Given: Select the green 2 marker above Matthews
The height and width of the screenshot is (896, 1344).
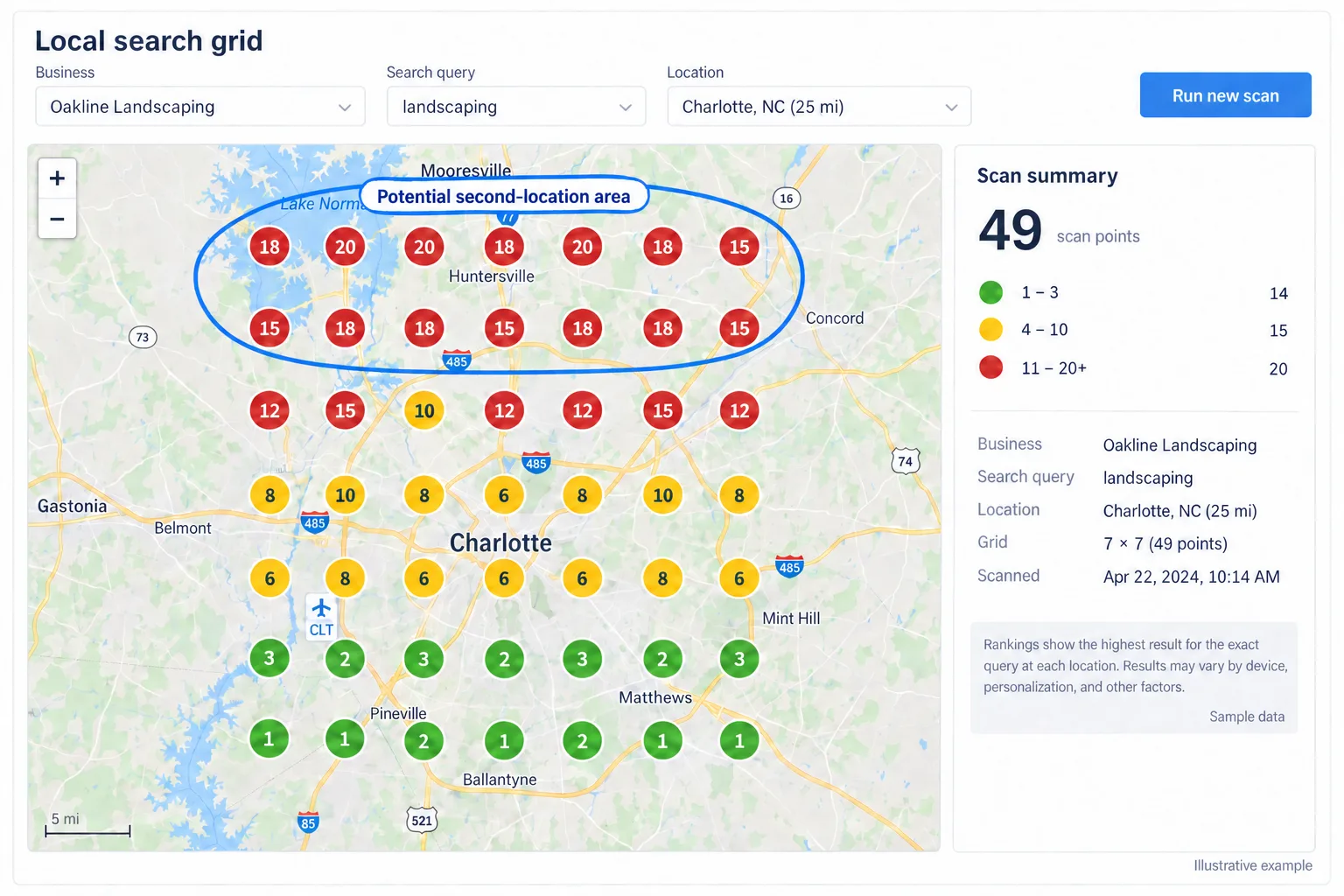Looking at the screenshot, I should tap(662, 659).
